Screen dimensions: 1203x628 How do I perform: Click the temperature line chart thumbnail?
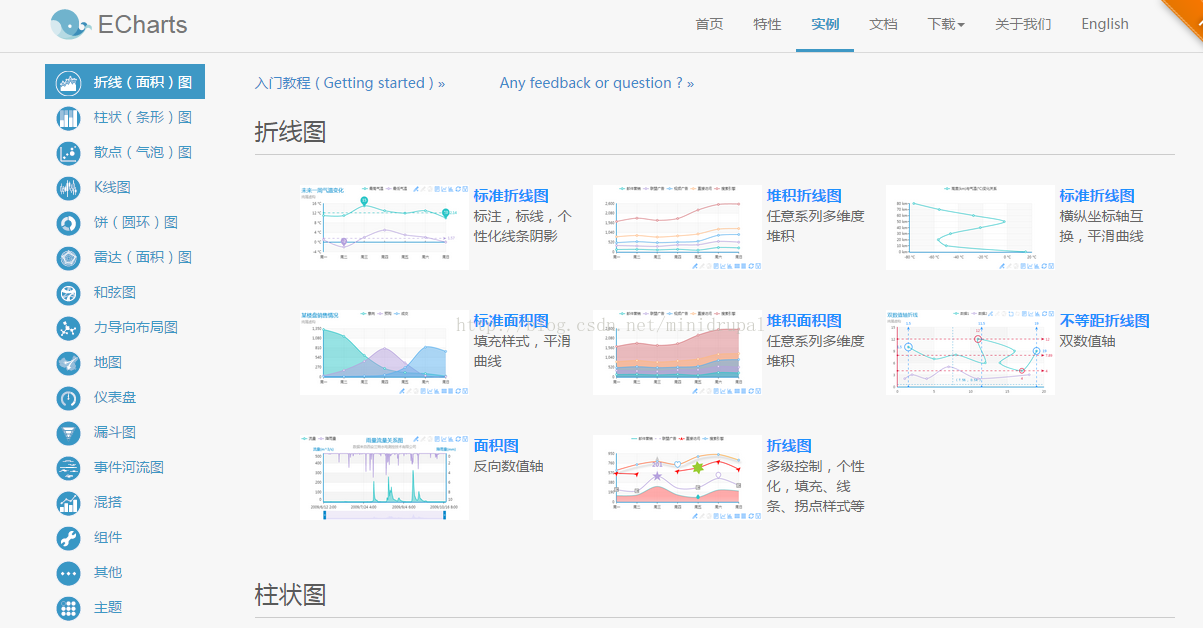click(x=384, y=227)
